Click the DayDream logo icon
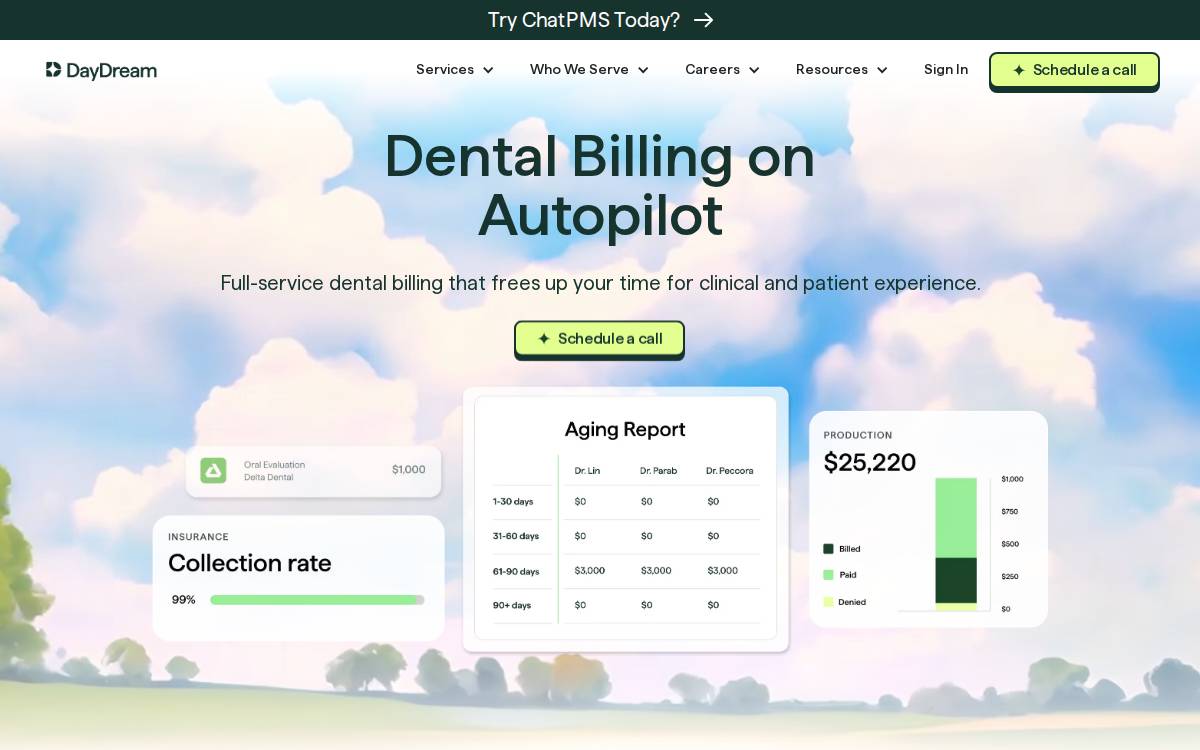This screenshot has width=1200, height=750. pyautogui.click(x=54, y=70)
